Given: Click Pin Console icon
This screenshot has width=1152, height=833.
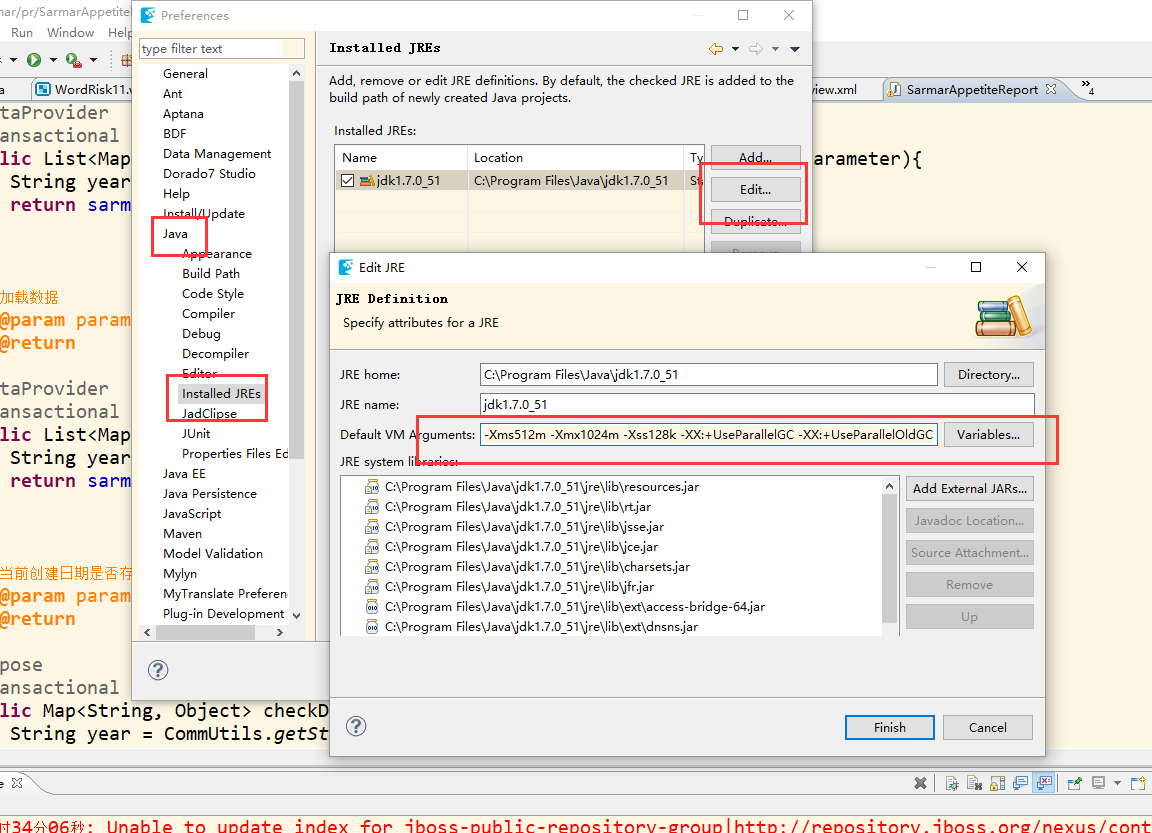Looking at the screenshot, I should click(x=1075, y=783).
